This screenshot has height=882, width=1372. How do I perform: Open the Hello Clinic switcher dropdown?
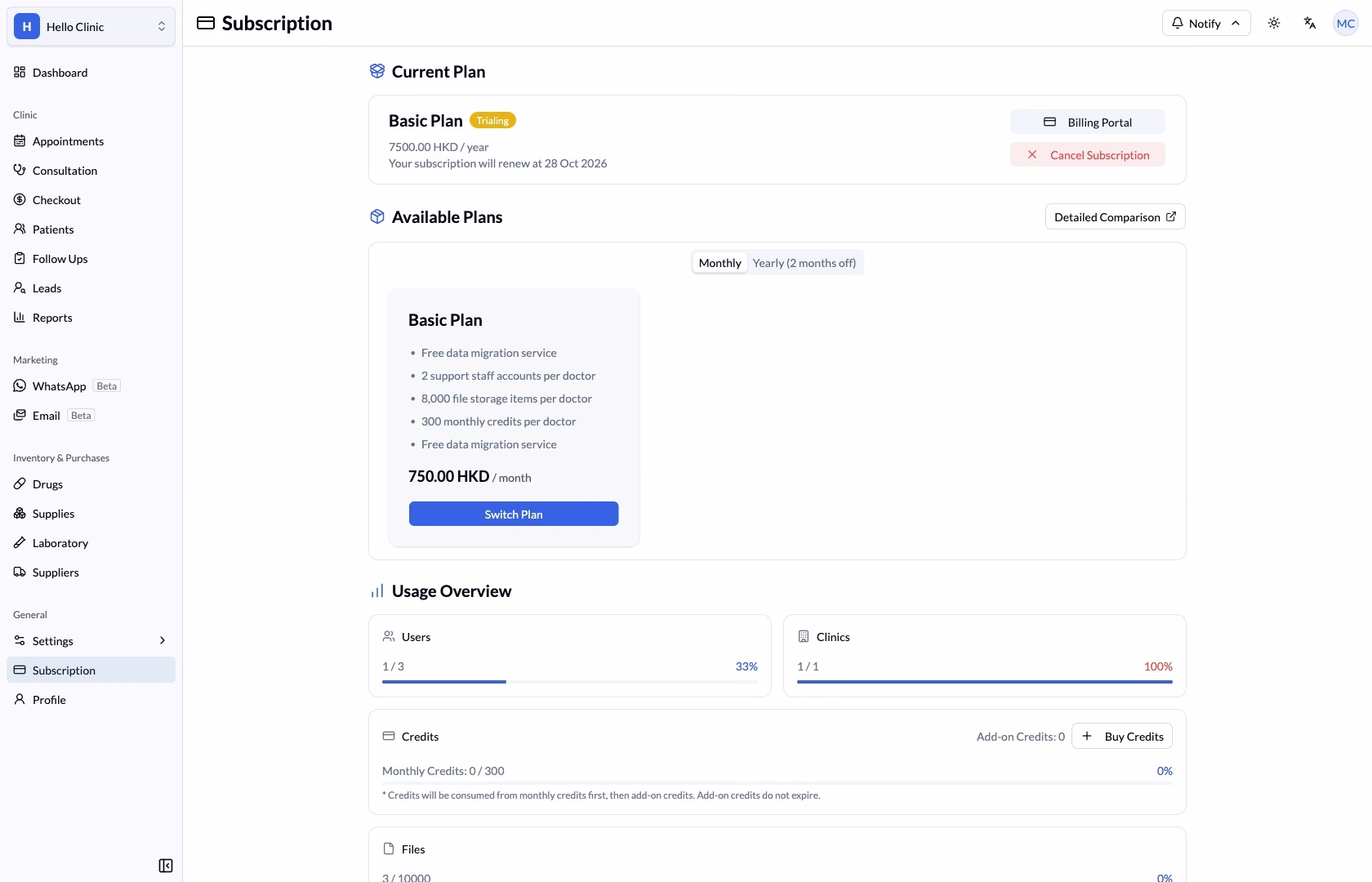(91, 27)
